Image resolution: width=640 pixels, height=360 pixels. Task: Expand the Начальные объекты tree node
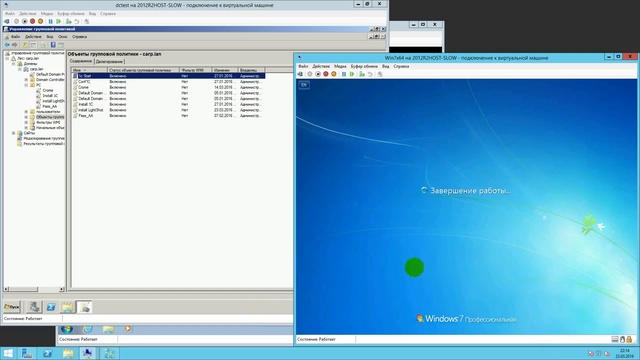(x=27, y=127)
